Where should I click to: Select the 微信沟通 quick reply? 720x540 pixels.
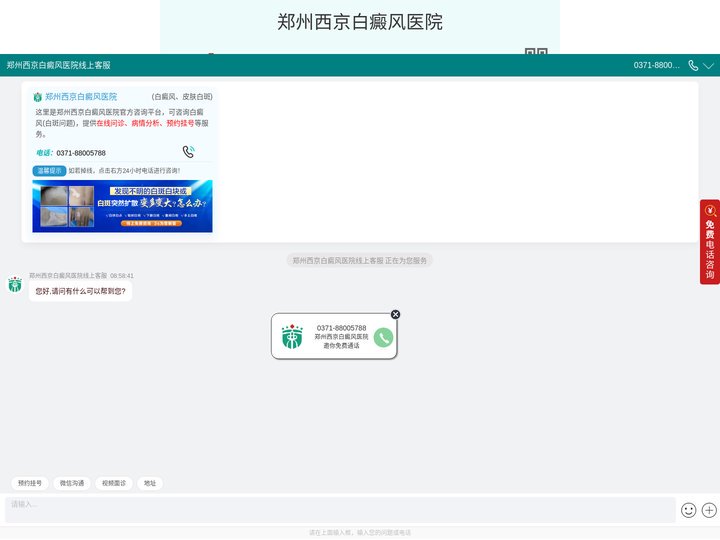pos(72,483)
